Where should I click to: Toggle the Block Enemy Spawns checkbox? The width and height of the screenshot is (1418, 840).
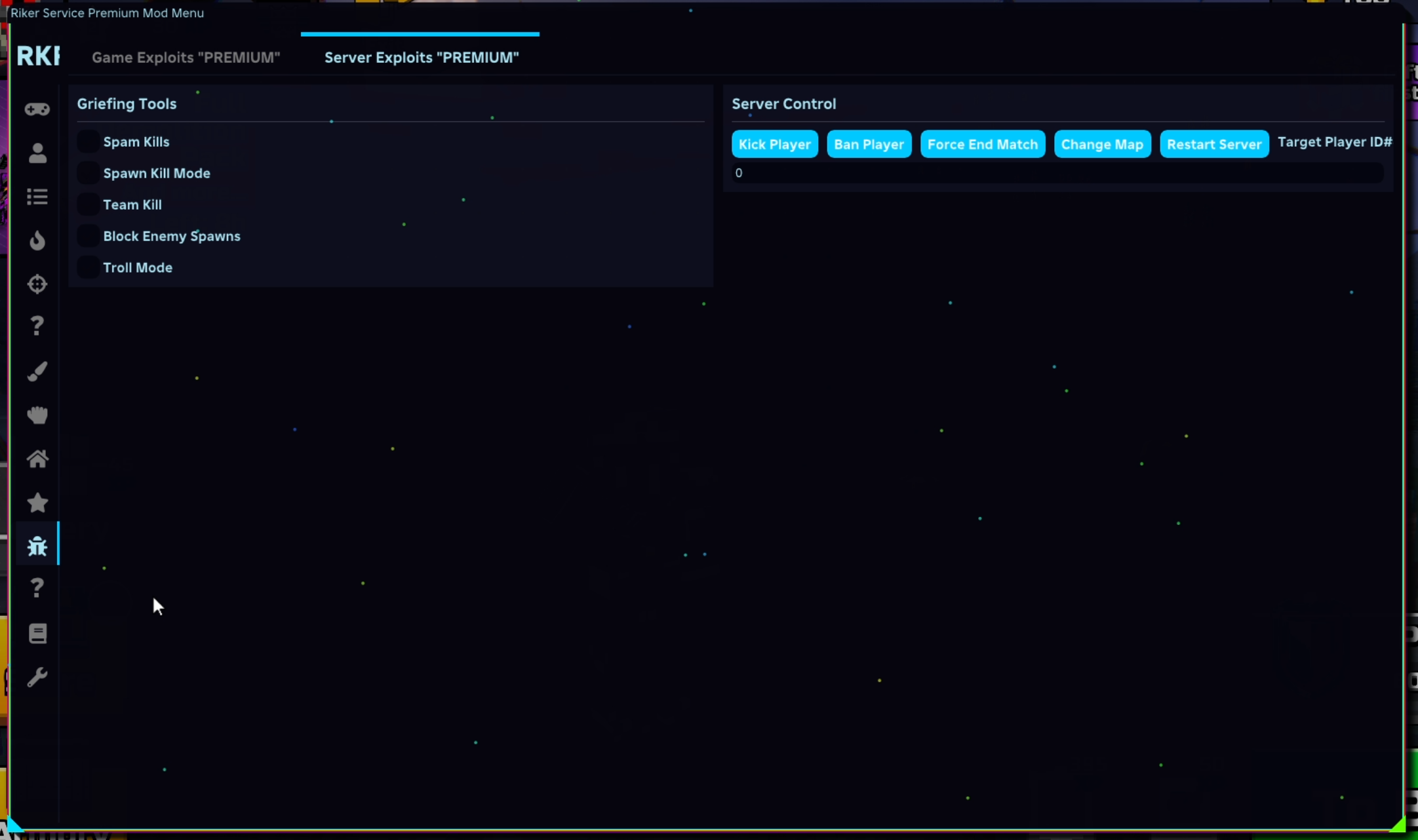click(88, 236)
